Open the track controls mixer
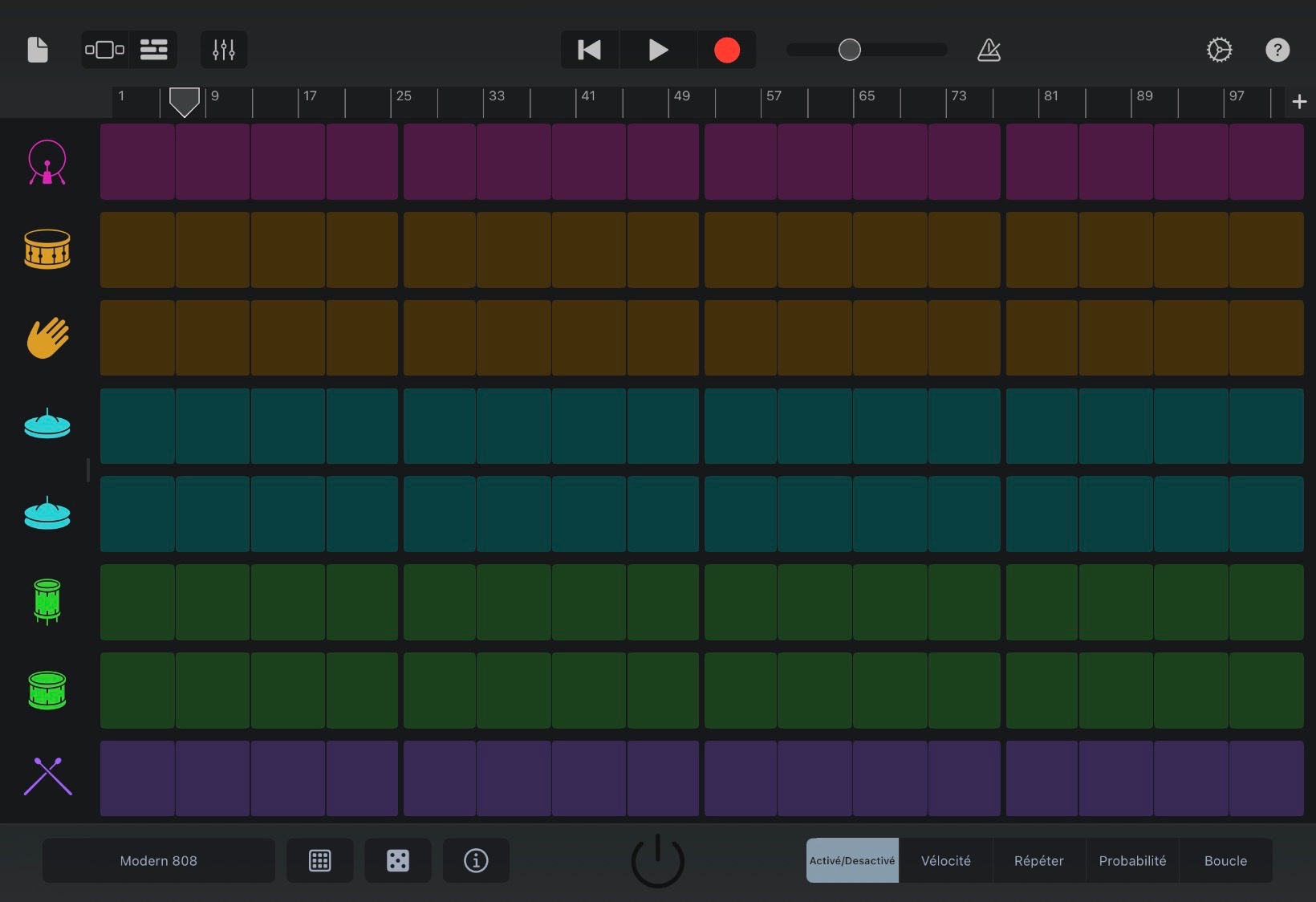The image size is (1316, 902). point(223,50)
